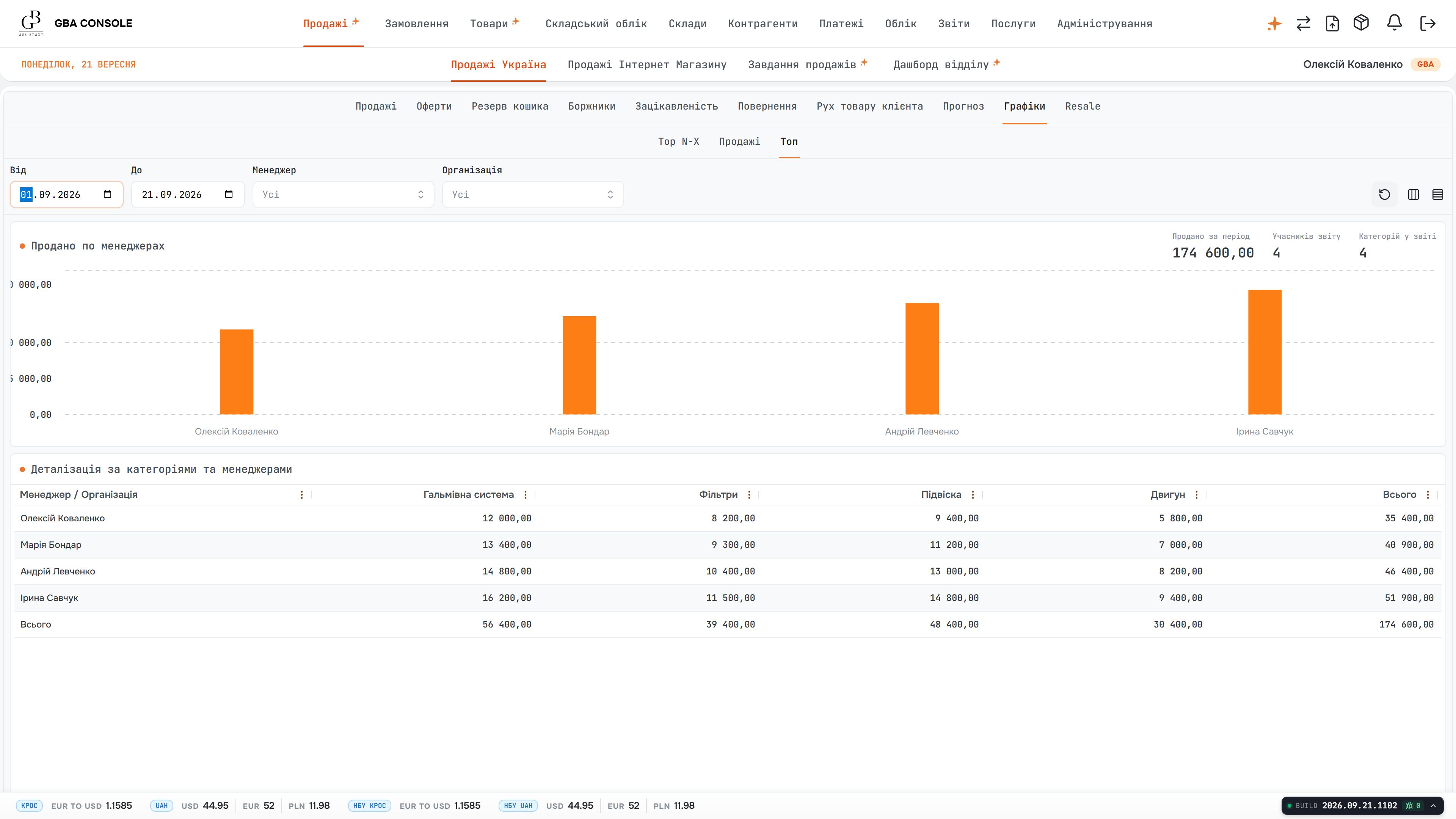Click the Ірина Савчук bar in chart
This screenshot has height=819, width=1456.
tap(1265, 352)
